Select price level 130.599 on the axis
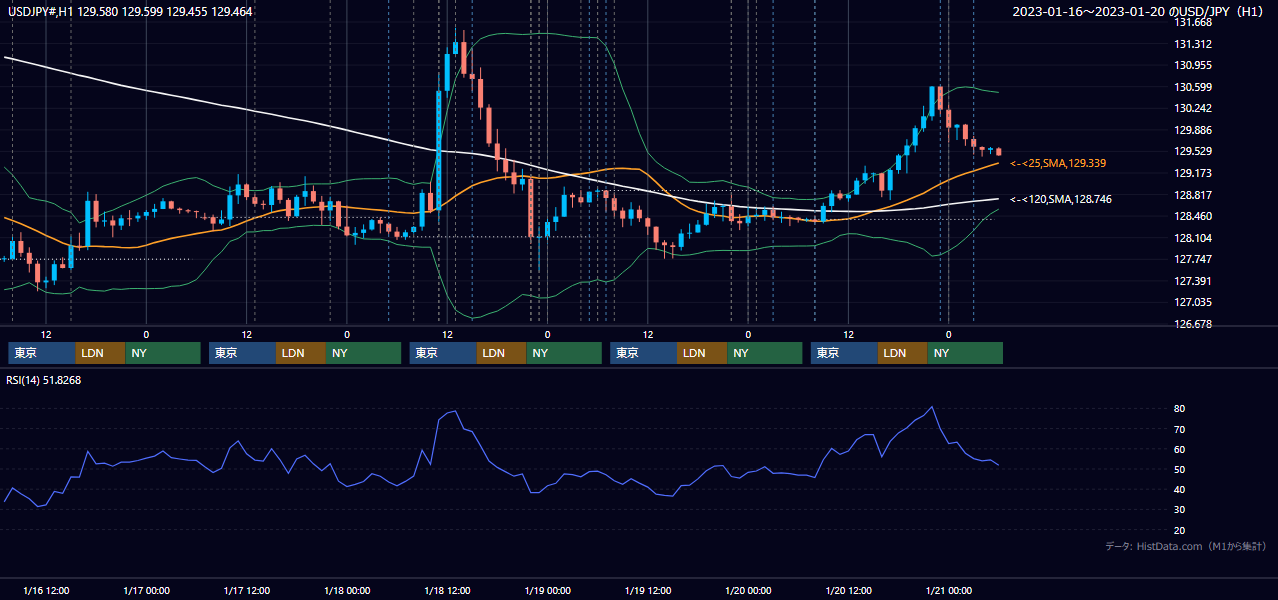This screenshot has height=600, width=1278. [x=1193, y=87]
